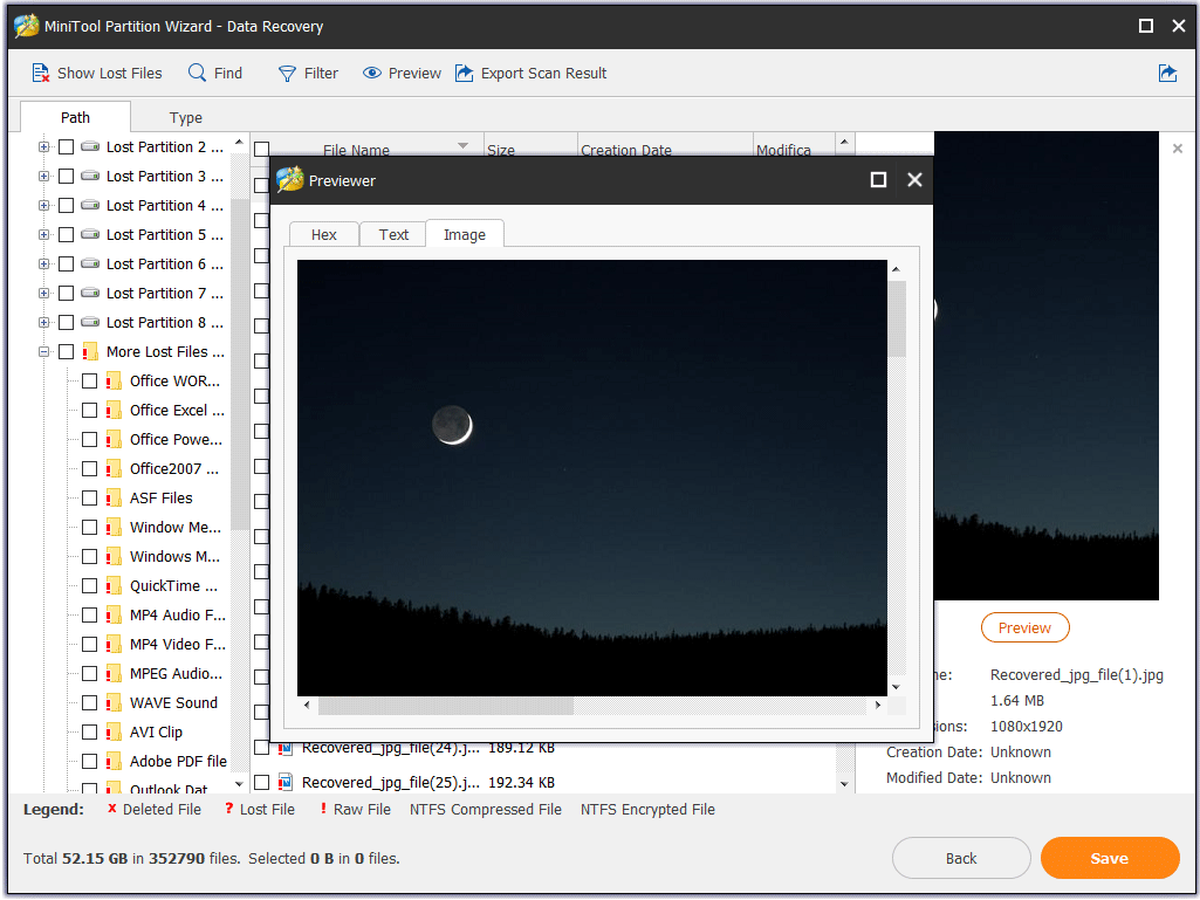Click the orange Save button
Screen dimensions: 1200x900
coord(1110,858)
